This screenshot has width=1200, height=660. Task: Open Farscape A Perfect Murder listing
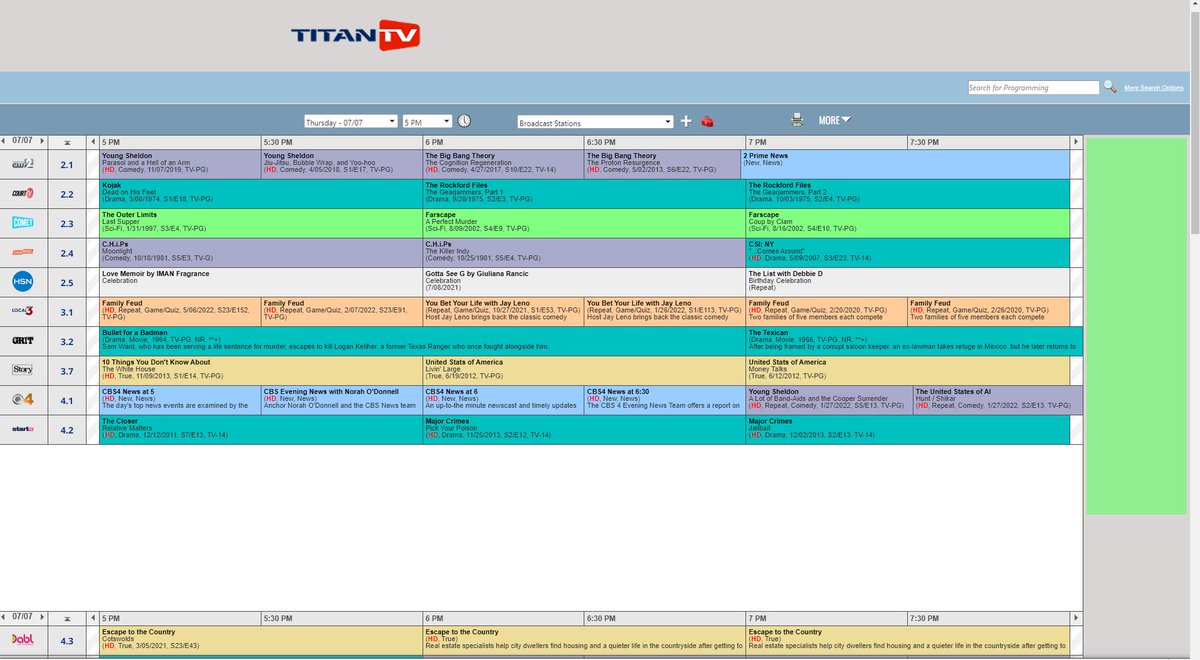click(583, 223)
